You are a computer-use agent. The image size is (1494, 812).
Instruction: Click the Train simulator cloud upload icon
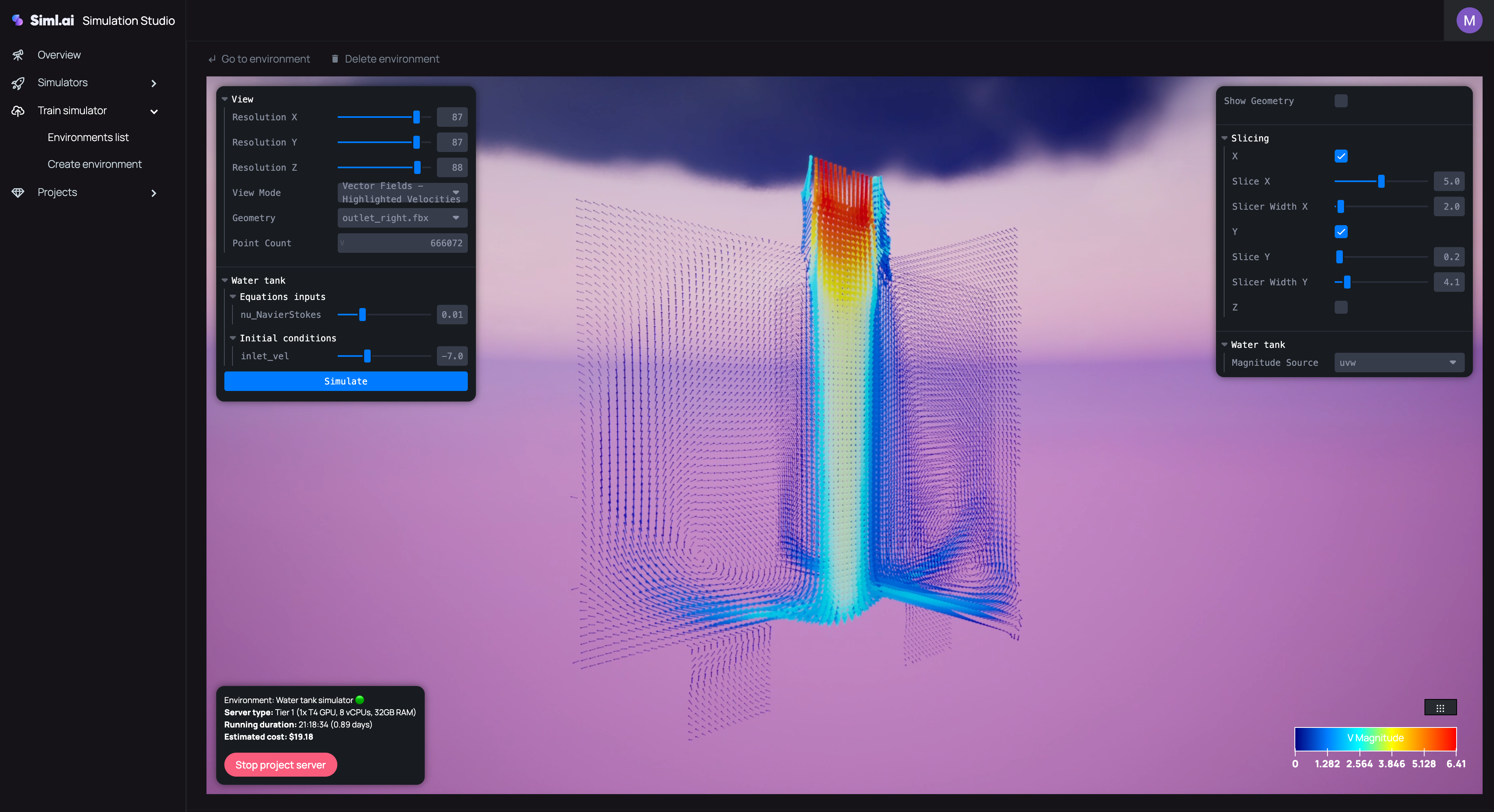pos(18,111)
